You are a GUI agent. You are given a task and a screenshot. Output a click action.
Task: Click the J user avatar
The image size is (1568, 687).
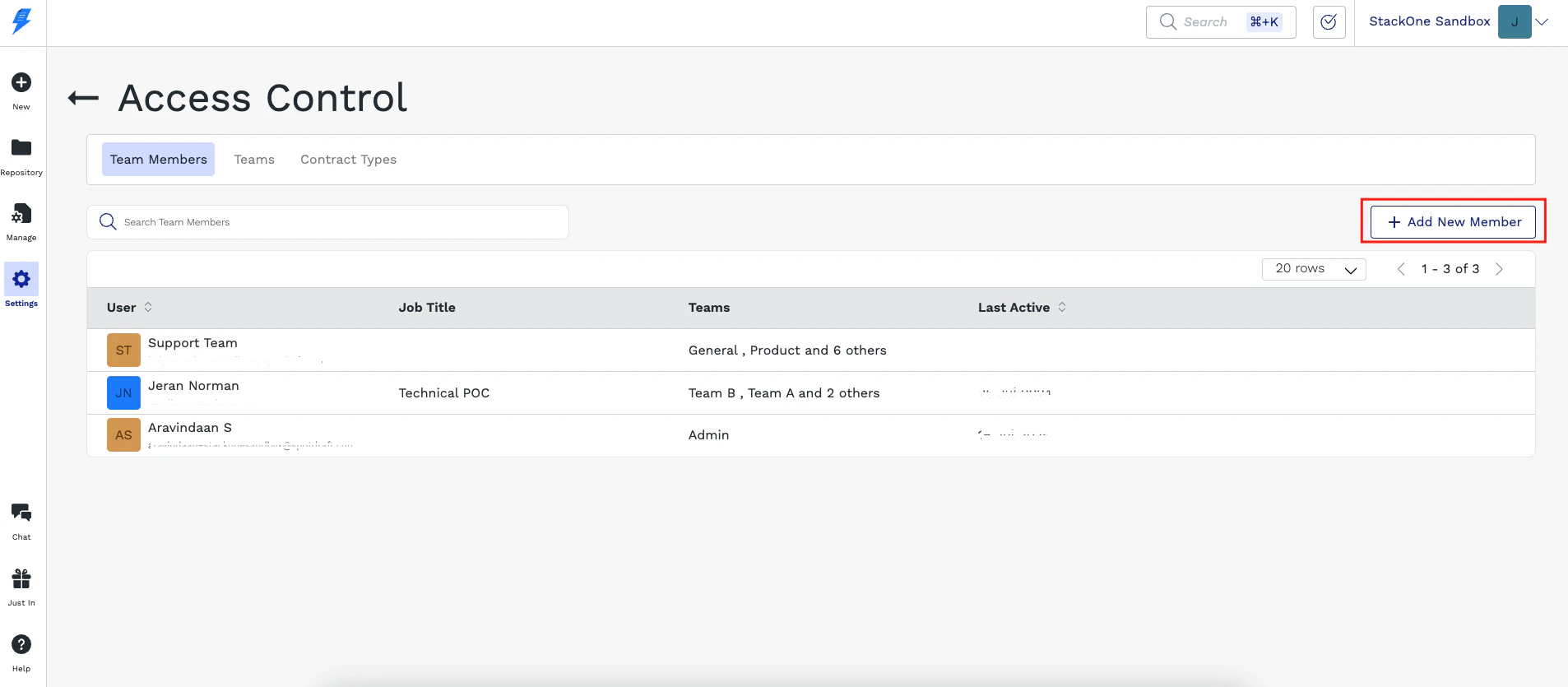(1515, 22)
